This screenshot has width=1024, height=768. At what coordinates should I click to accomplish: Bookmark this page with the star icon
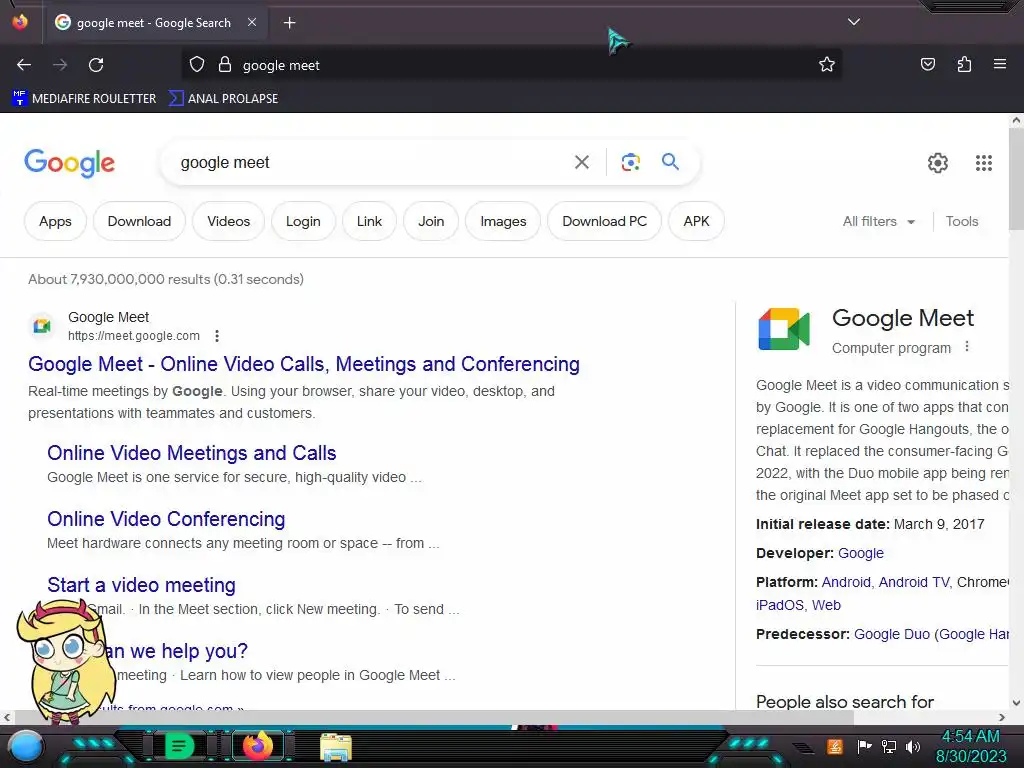tap(827, 65)
